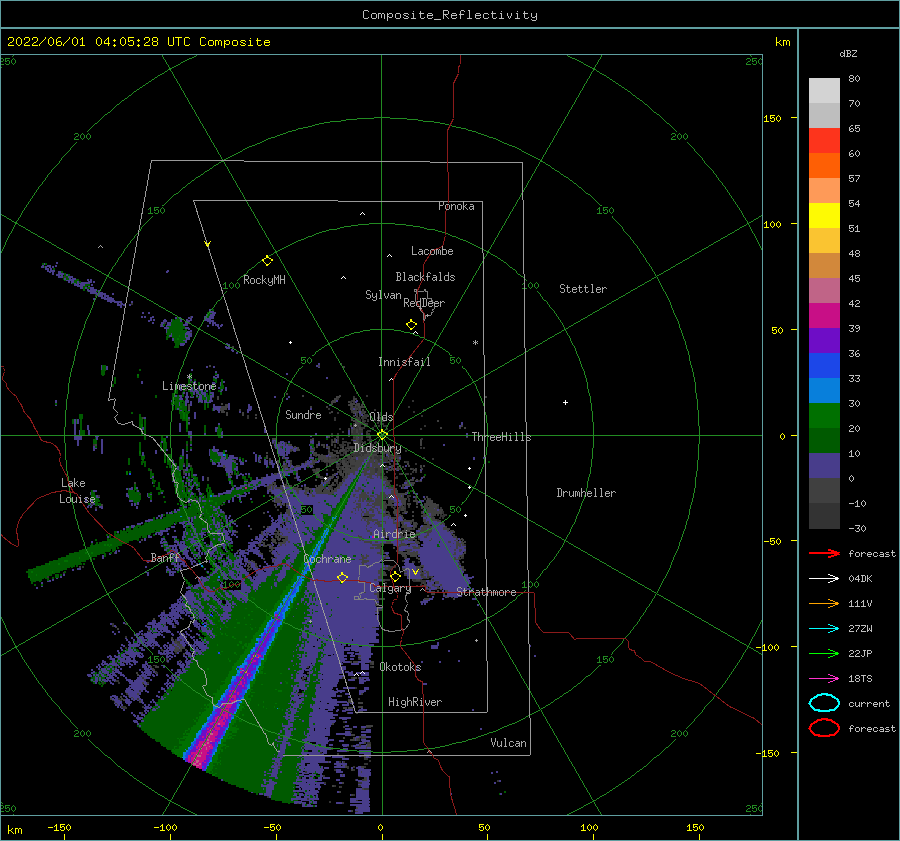This screenshot has width=900, height=841.
Task: Click the yellow diamond marker beside RockyMH
Action: click(267, 261)
